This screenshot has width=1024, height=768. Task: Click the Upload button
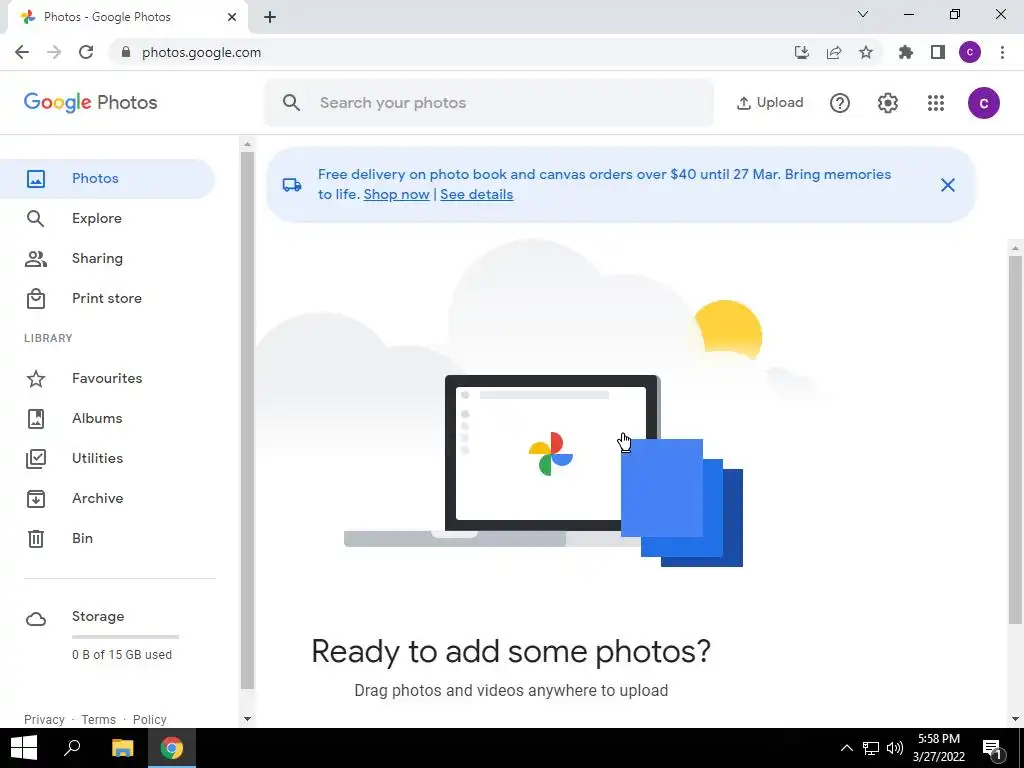(x=770, y=103)
